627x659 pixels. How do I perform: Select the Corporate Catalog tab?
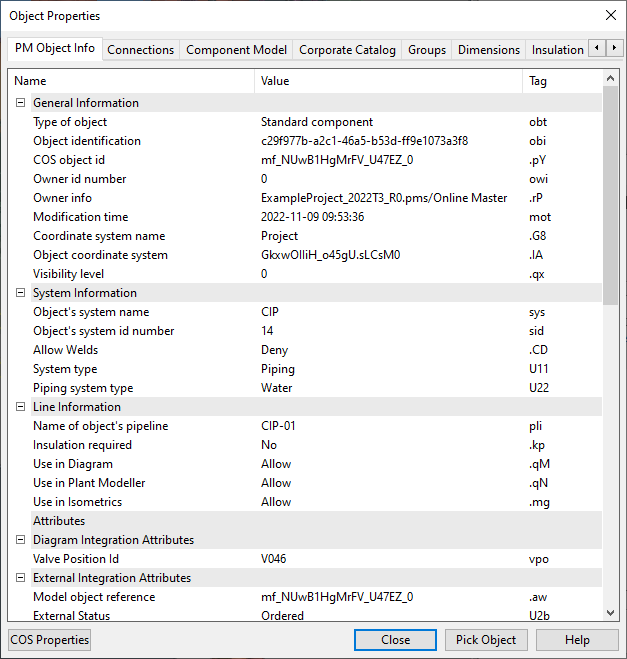point(347,50)
